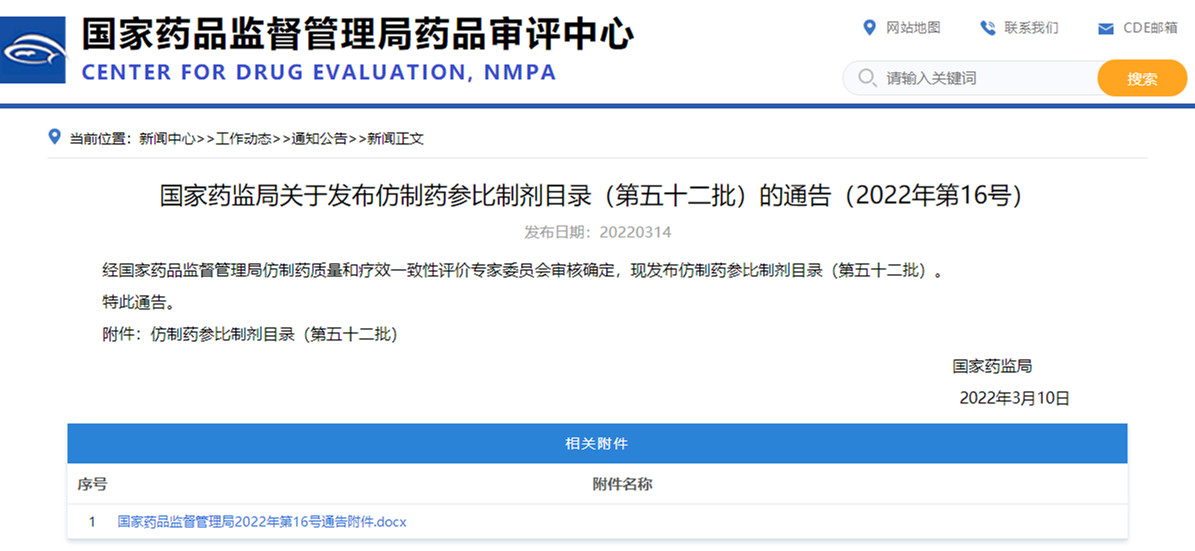Open the CDE邮箱 link
The height and width of the screenshot is (551, 1195).
tap(1150, 28)
